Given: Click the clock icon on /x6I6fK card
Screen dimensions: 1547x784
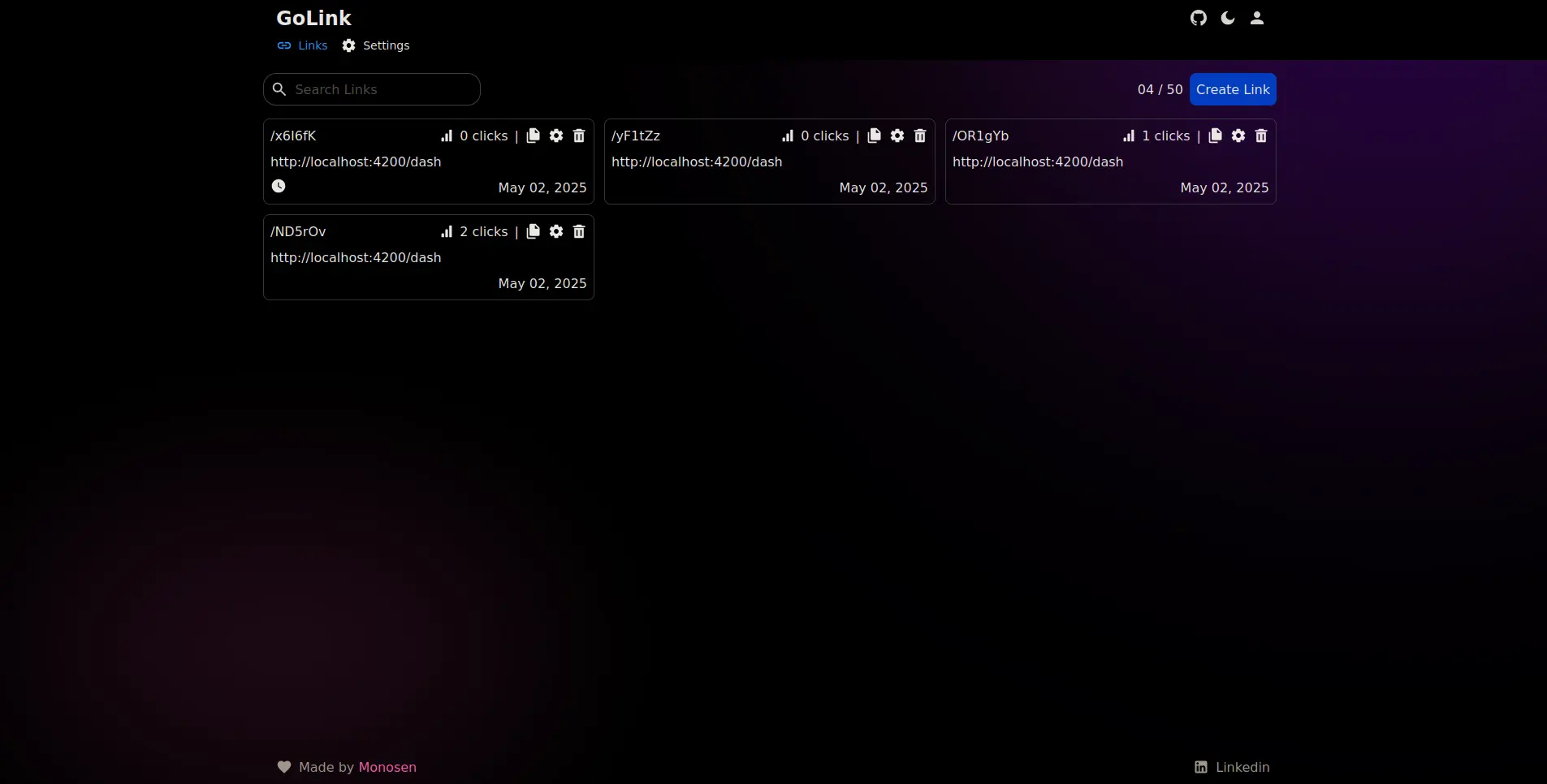Looking at the screenshot, I should pyautogui.click(x=279, y=186).
